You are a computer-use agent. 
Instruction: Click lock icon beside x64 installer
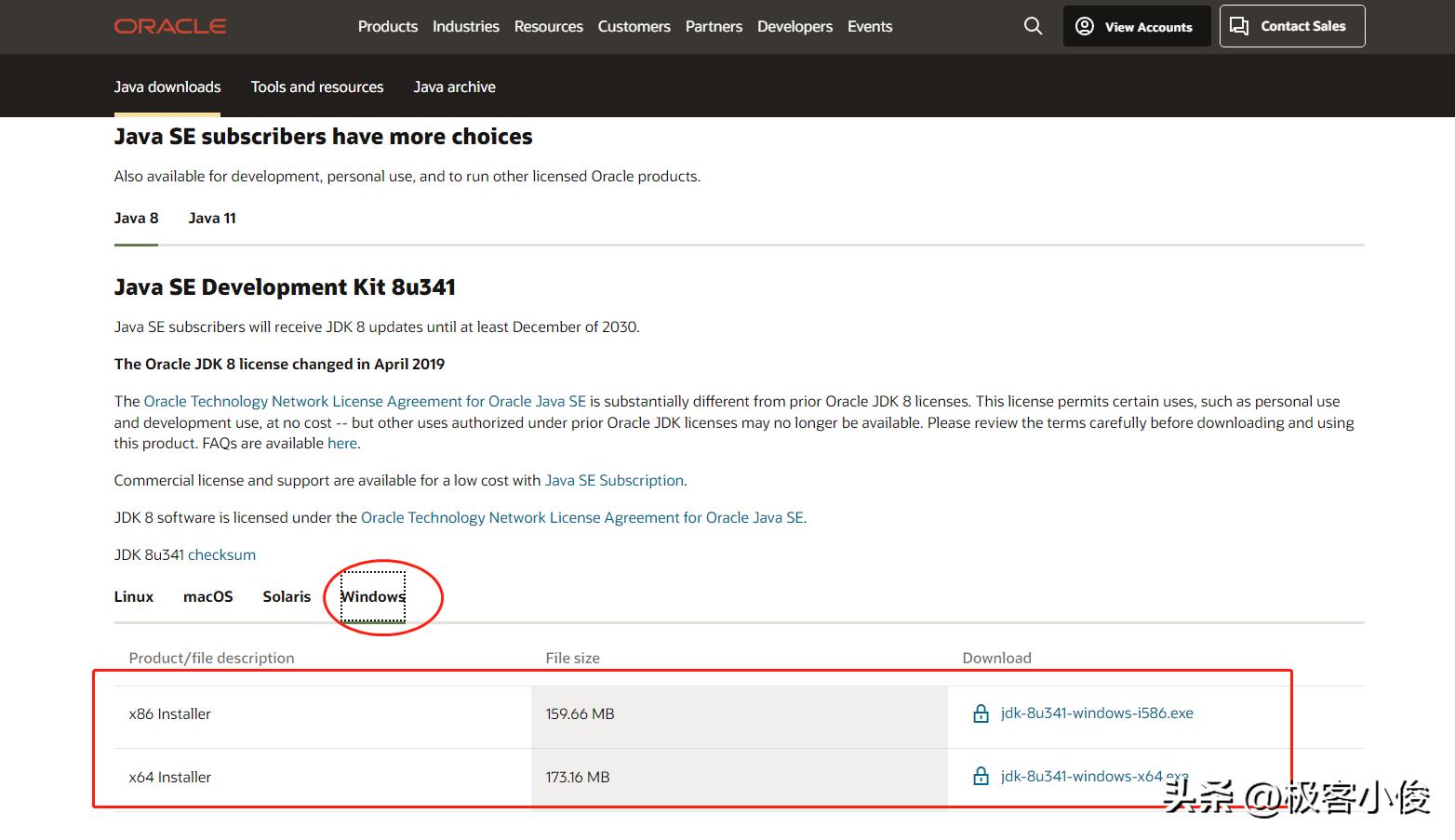pos(981,776)
